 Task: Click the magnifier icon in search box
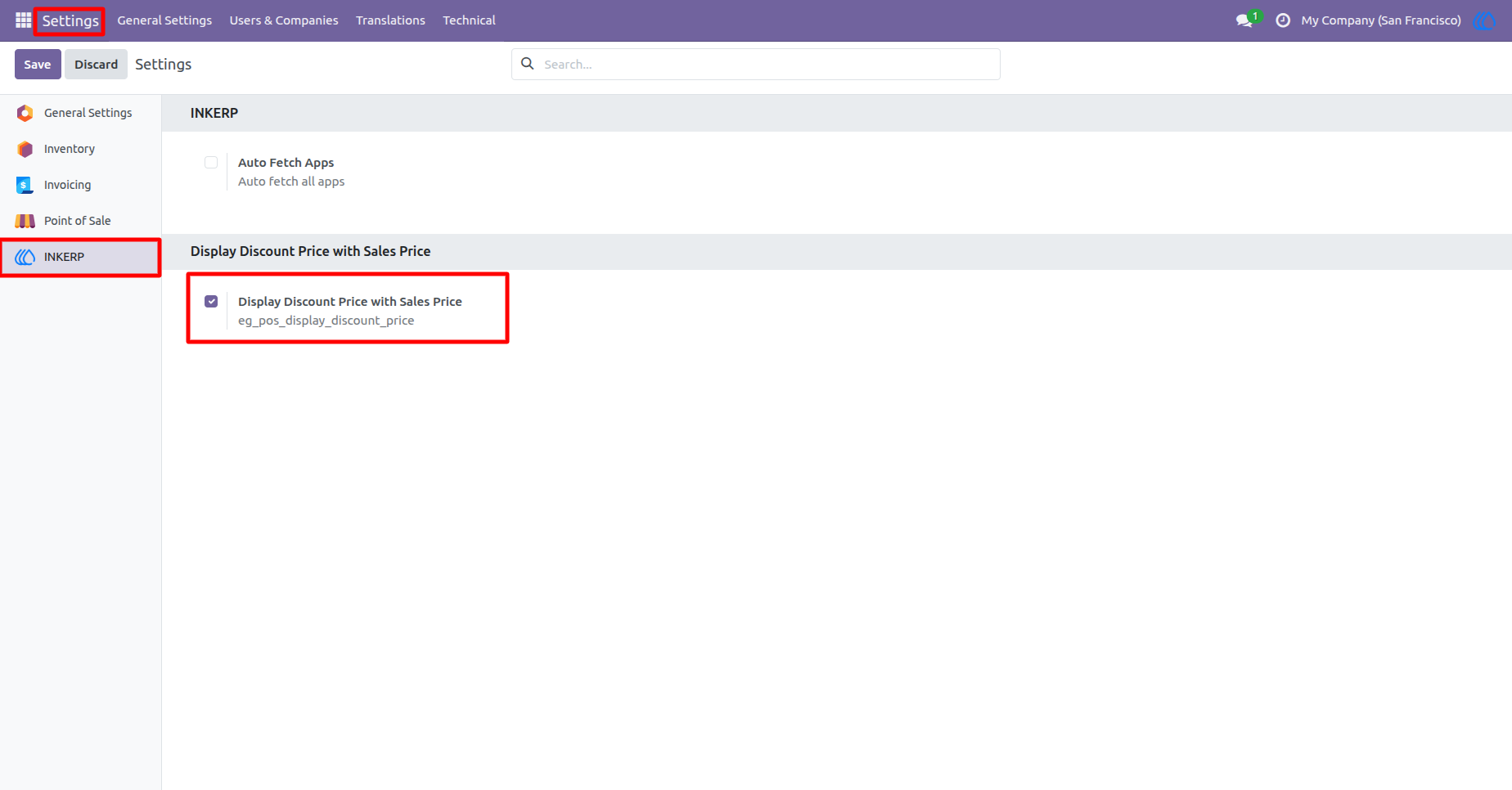point(528,64)
